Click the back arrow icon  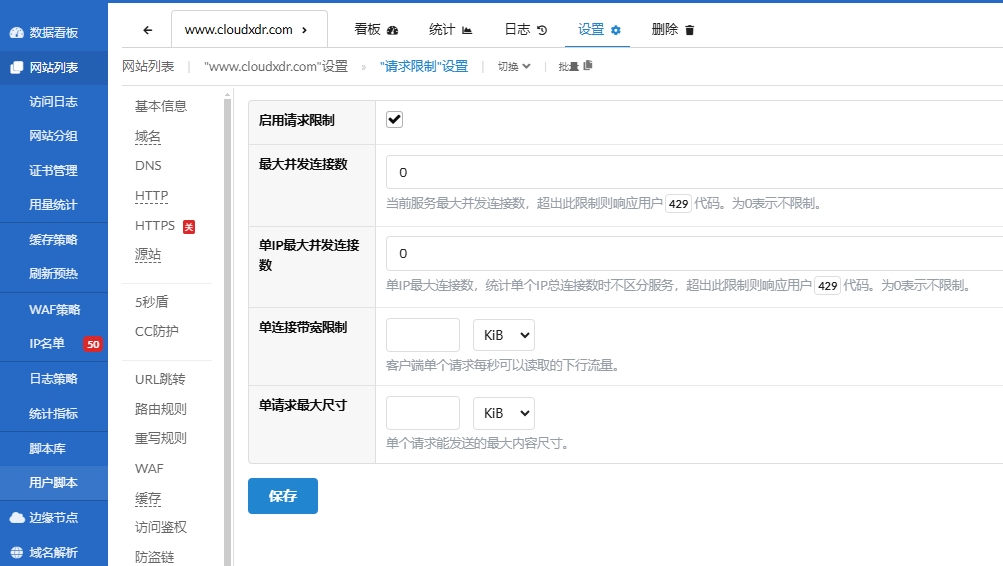point(148,30)
